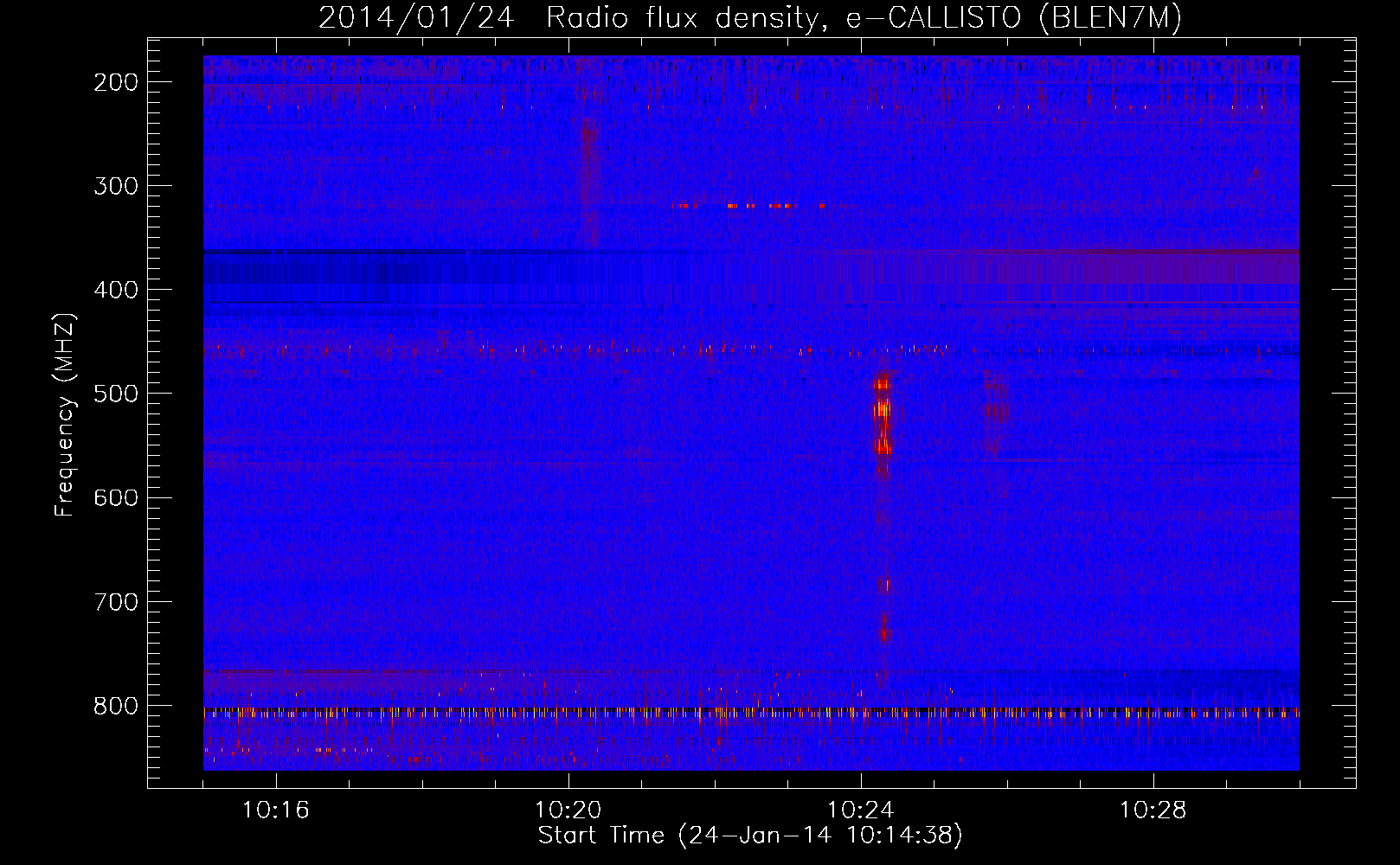Click the 'Start Time (24-Jan-14 10:14:38)' label
The image size is (1400, 865).
click(x=750, y=836)
